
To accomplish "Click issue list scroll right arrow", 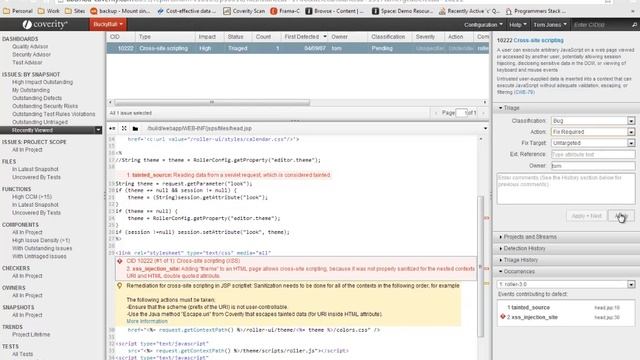I will [x=485, y=102].
